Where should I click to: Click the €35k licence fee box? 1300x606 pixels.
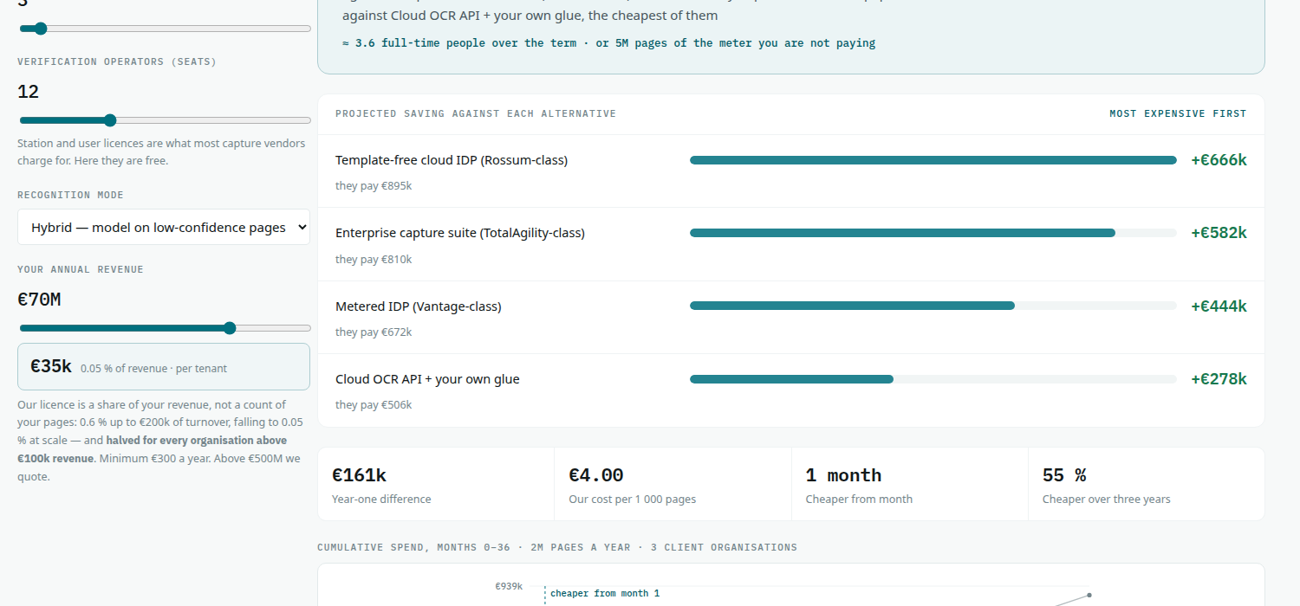point(164,367)
